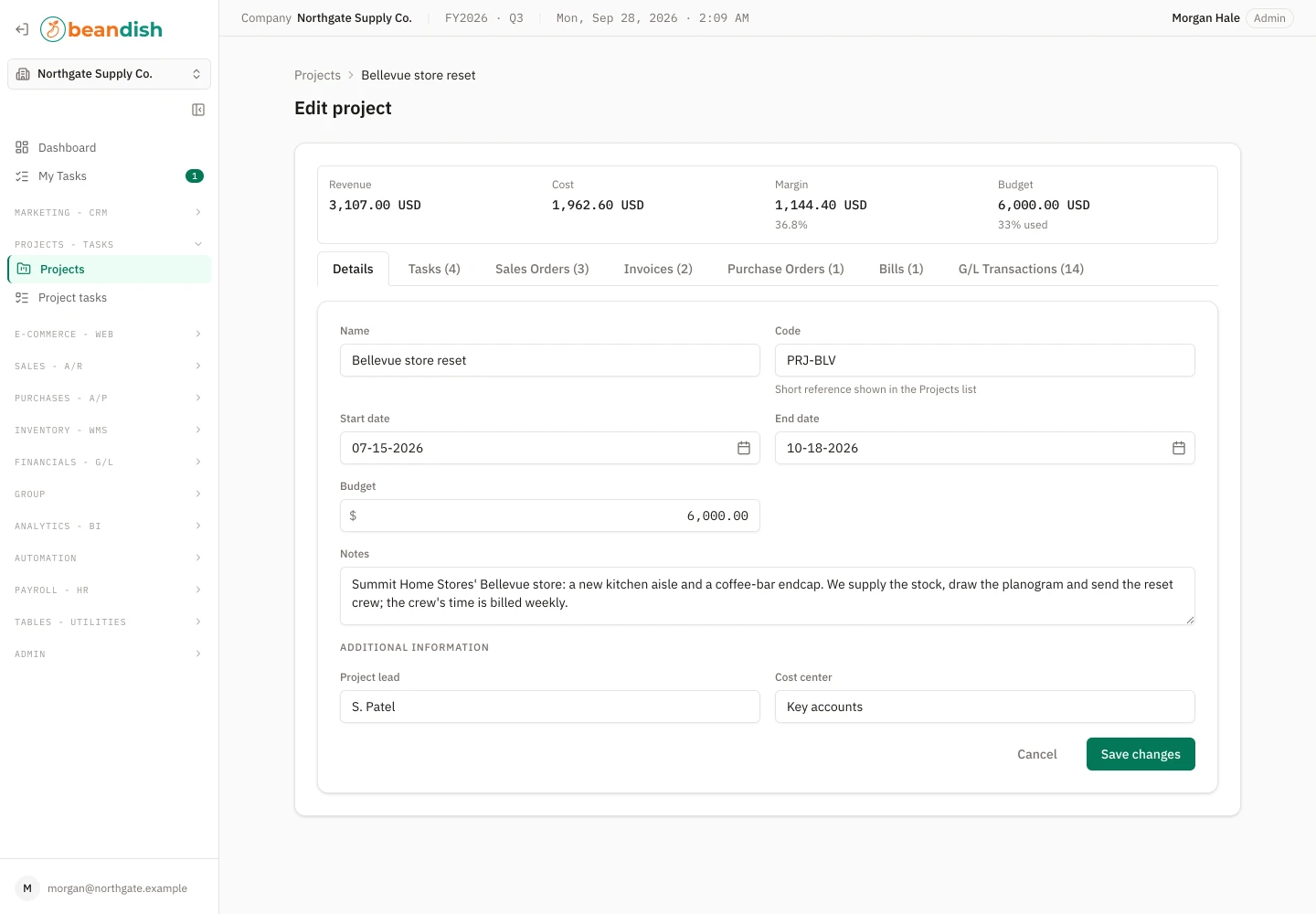
Task: Click the Cost center field Key accounts
Action: point(985,707)
